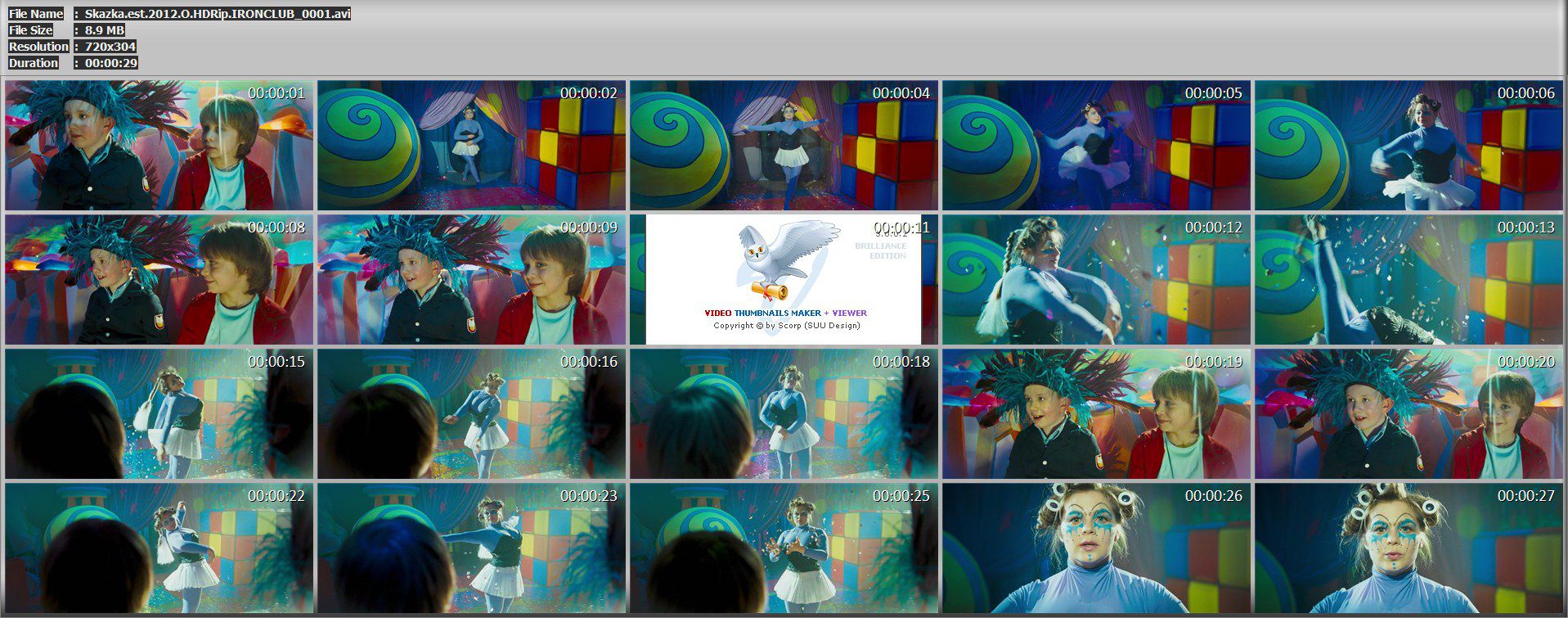Select the thumbnail timestamped 00:00:22
The image size is (1568, 618).
coord(159,548)
